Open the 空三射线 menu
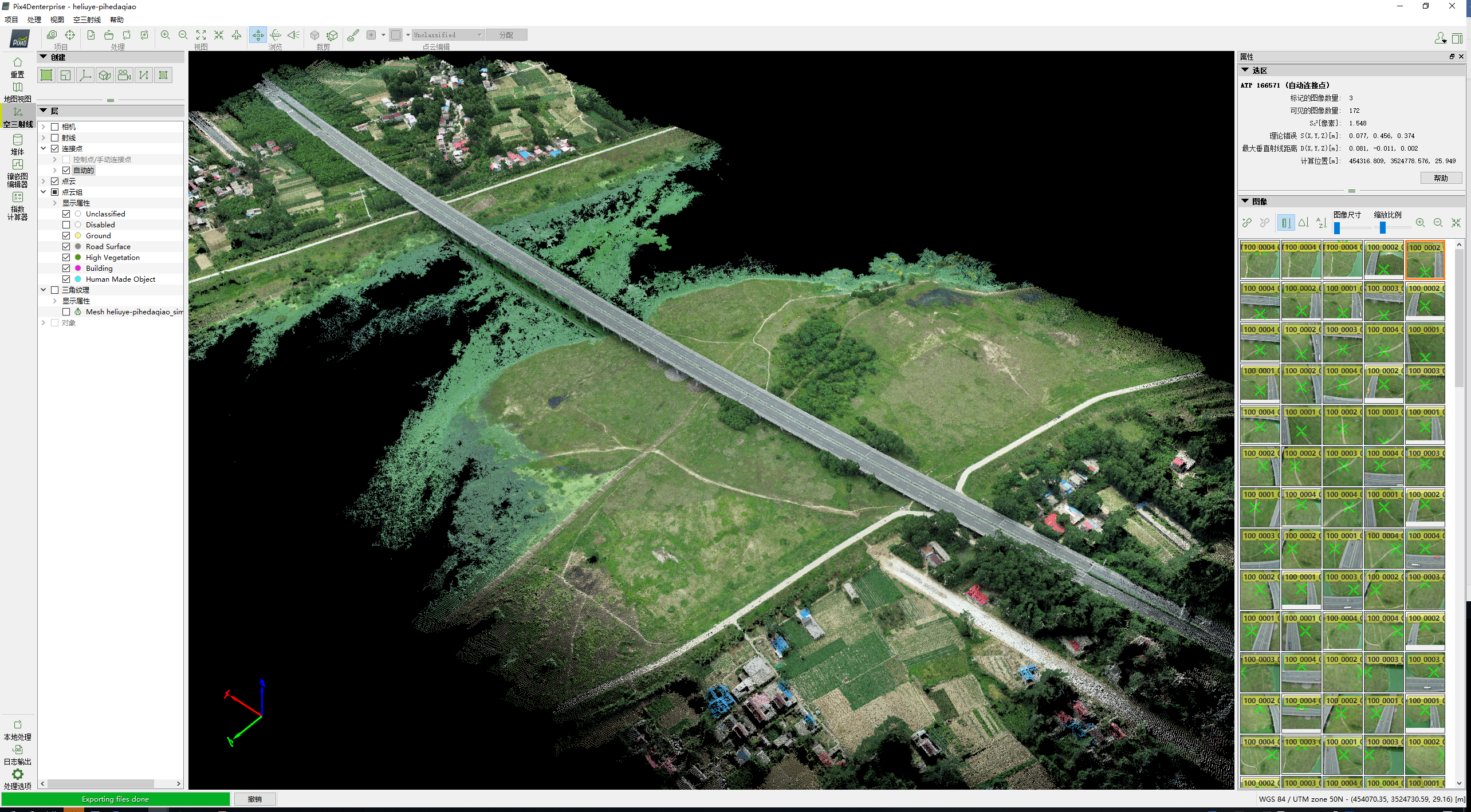The height and width of the screenshot is (812, 1471). coord(86,19)
